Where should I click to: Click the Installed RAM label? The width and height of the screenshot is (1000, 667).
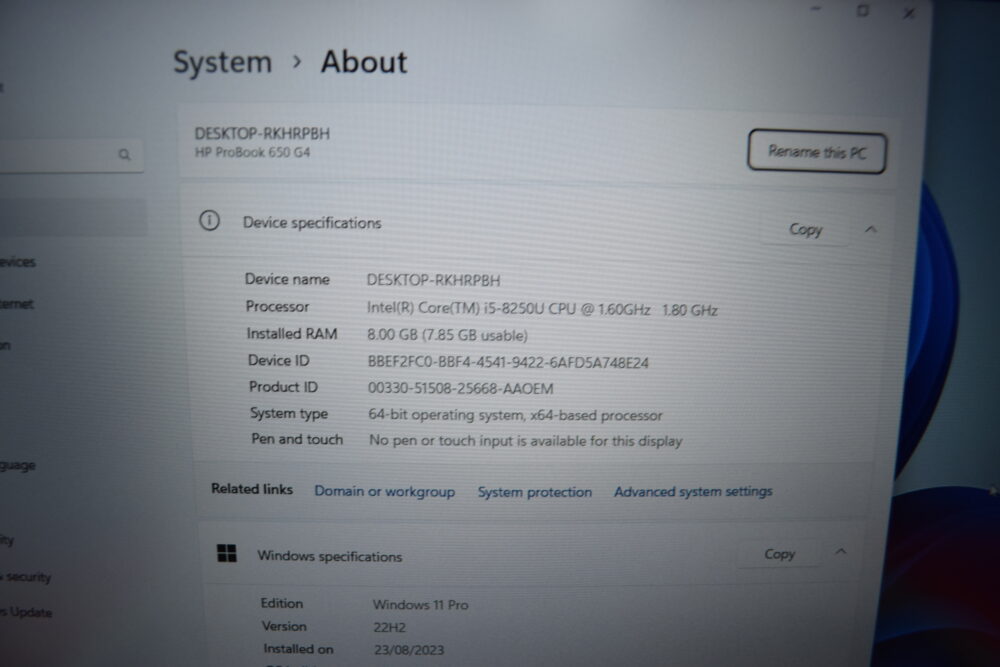291,334
